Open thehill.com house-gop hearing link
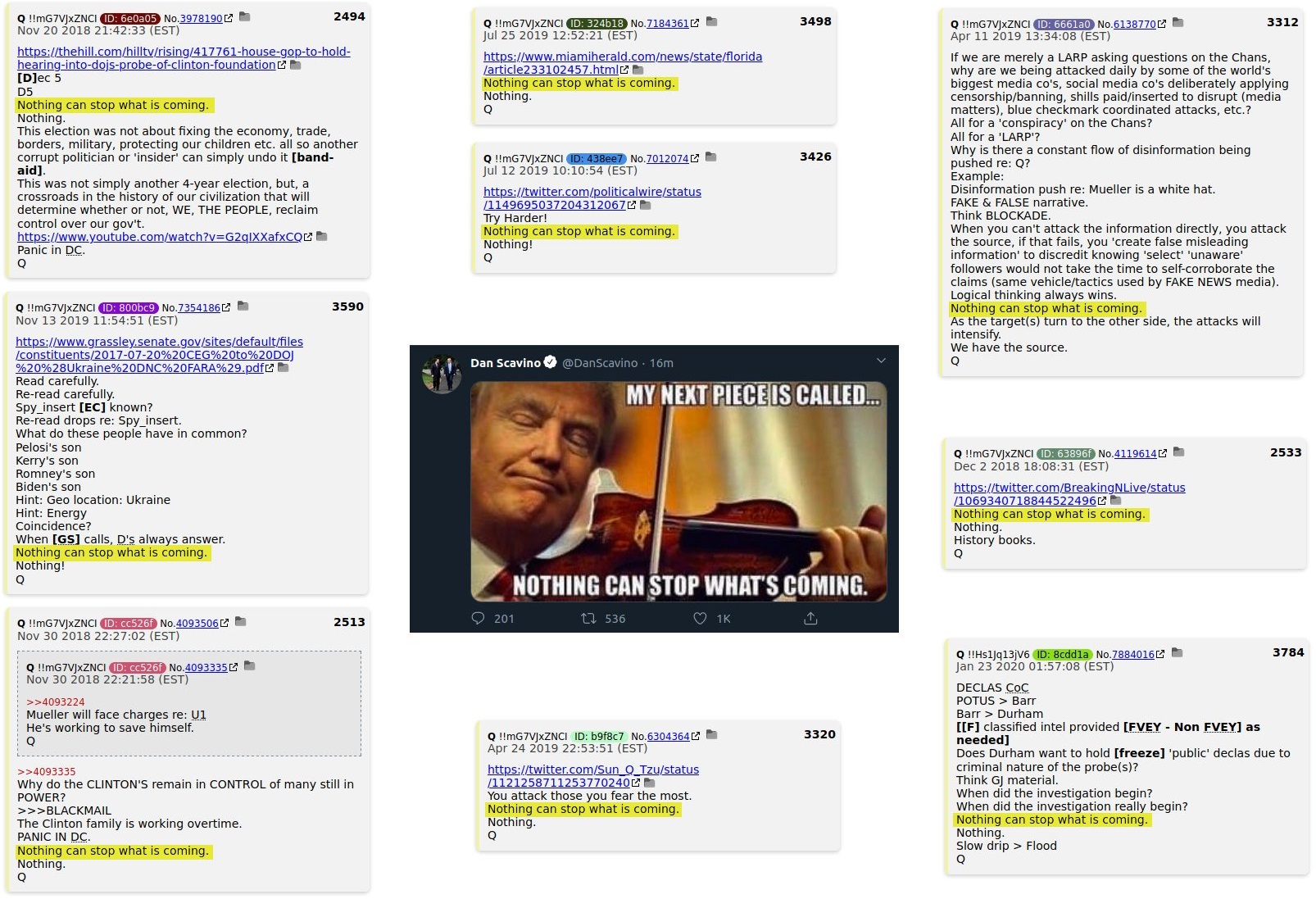1316x899 pixels. pos(184,57)
